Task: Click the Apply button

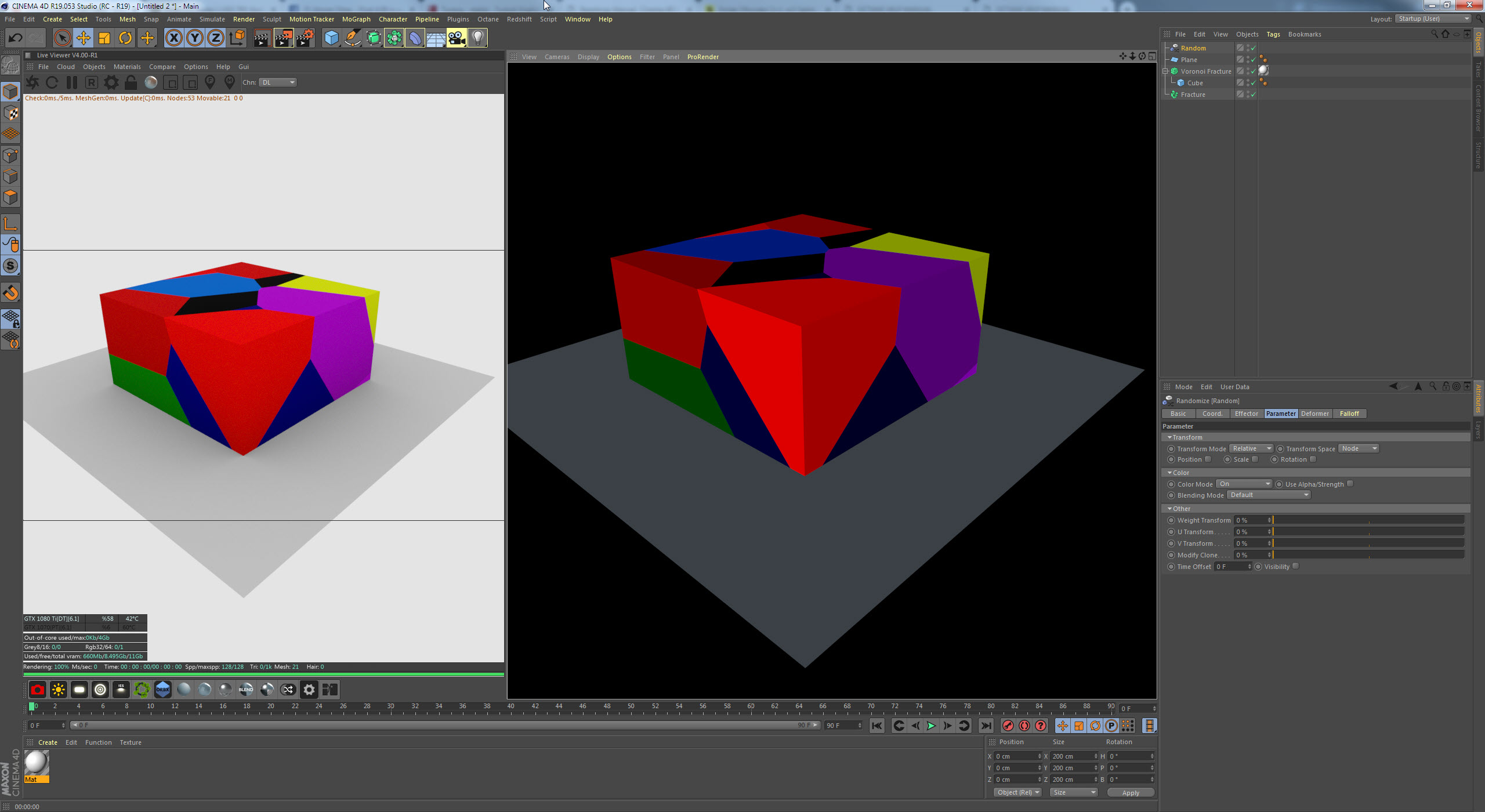Action: coord(1130,792)
